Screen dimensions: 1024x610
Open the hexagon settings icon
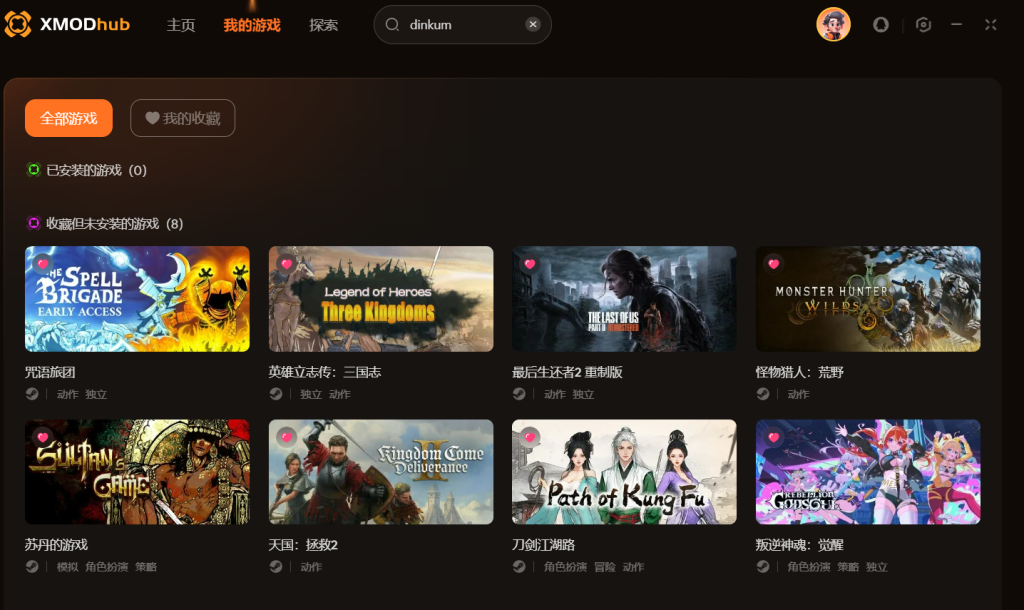click(x=923, y=25)
